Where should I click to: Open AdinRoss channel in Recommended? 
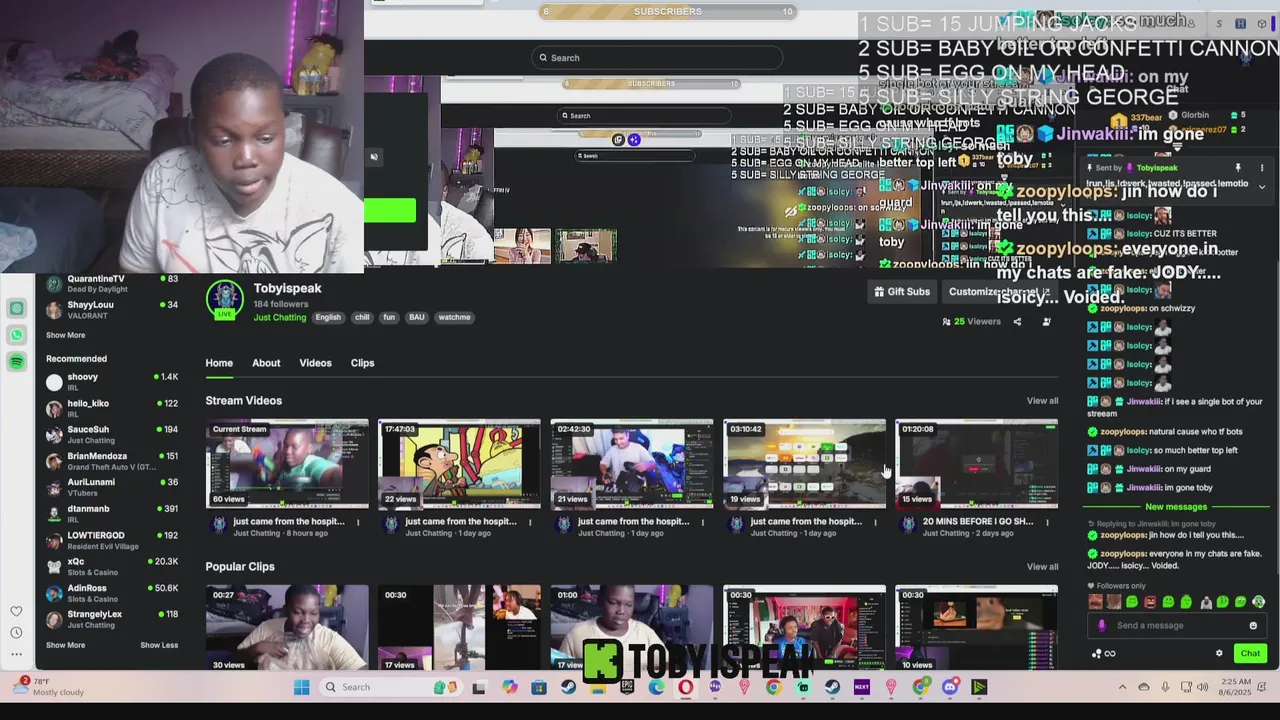(112, 593)
